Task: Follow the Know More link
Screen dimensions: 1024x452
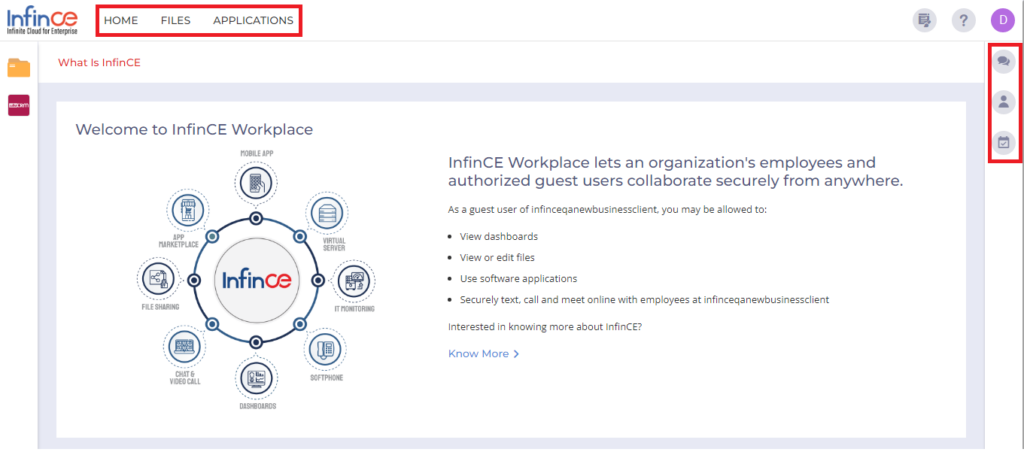Action: [x=483, y=353]
